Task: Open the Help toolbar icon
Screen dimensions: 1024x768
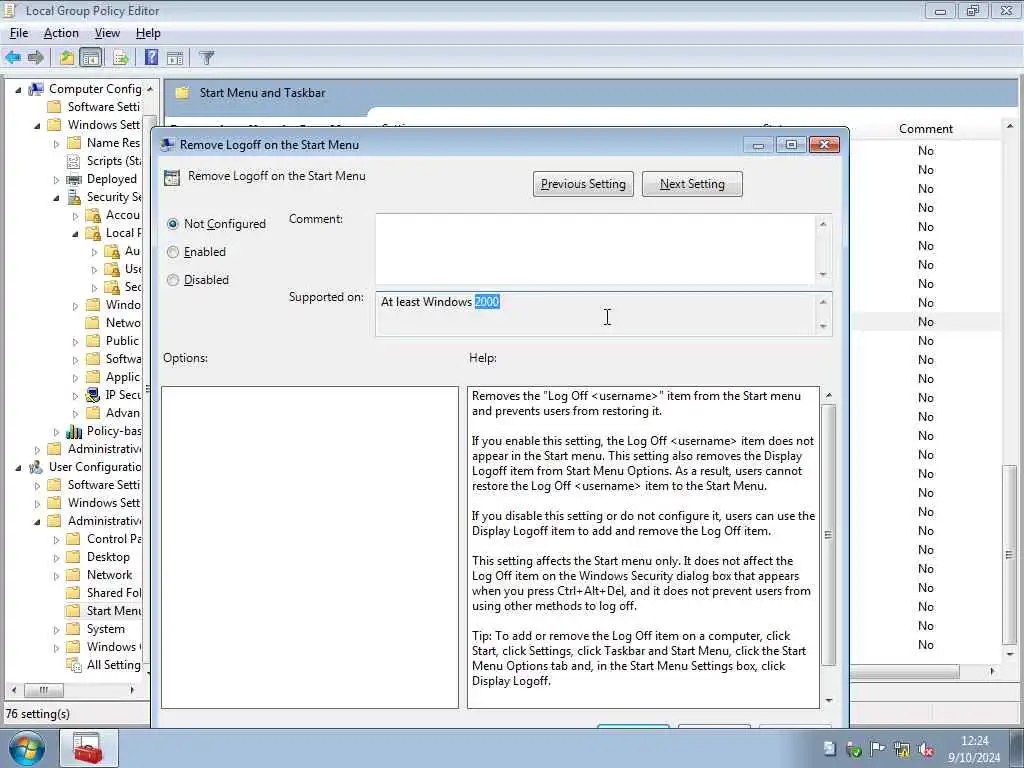Action: pos(152,57)
